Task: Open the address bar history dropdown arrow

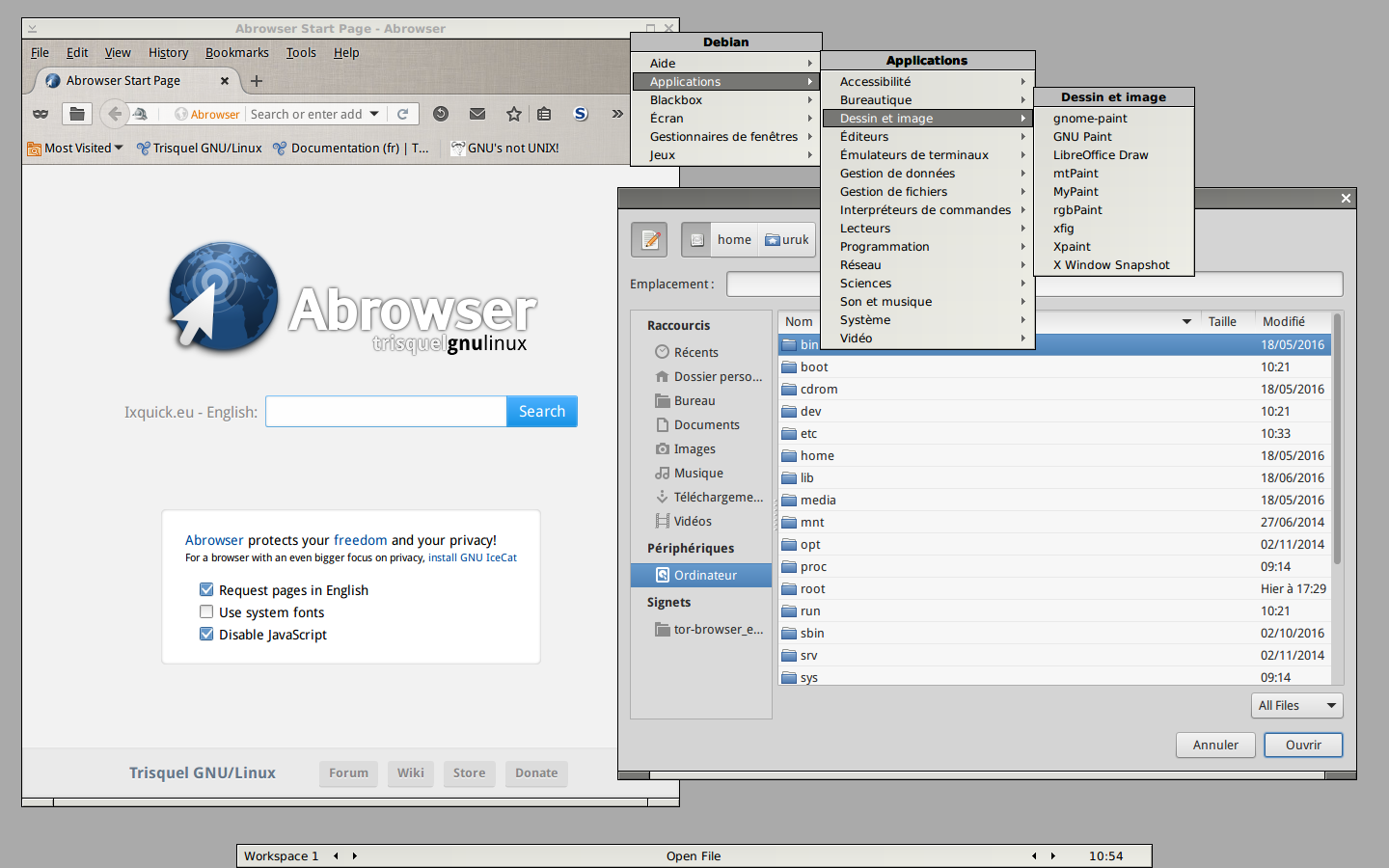Action: pyautogui.click(x=374, y=114)
